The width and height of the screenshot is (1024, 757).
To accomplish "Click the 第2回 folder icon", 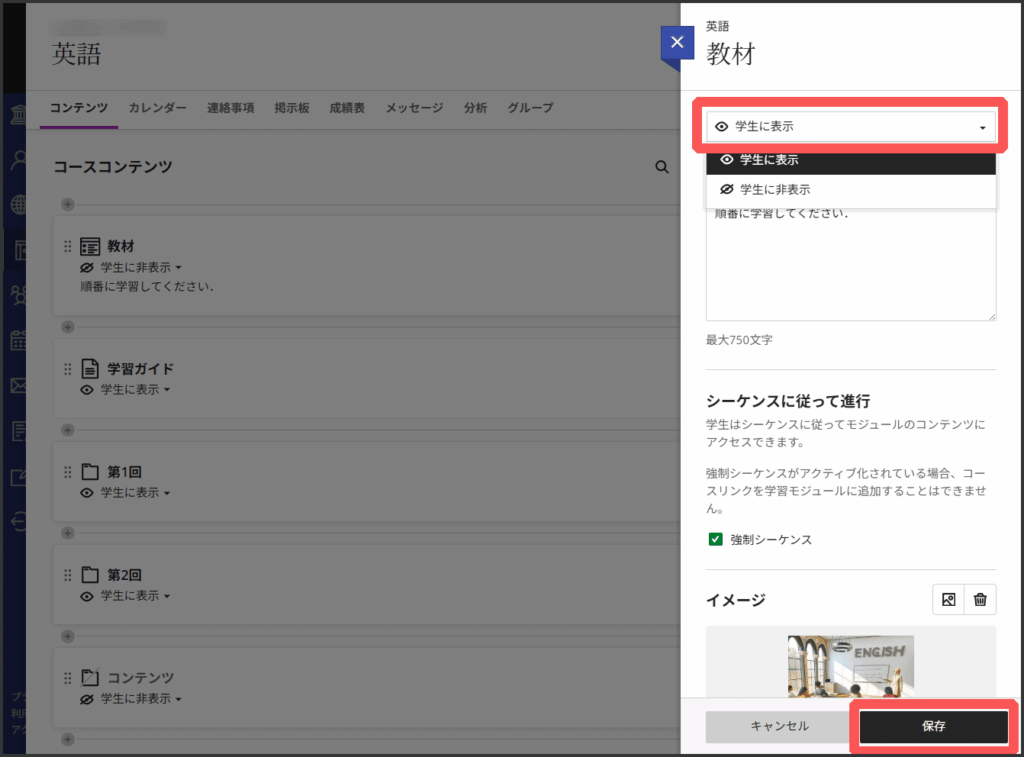I will click(x=90, y=574).
